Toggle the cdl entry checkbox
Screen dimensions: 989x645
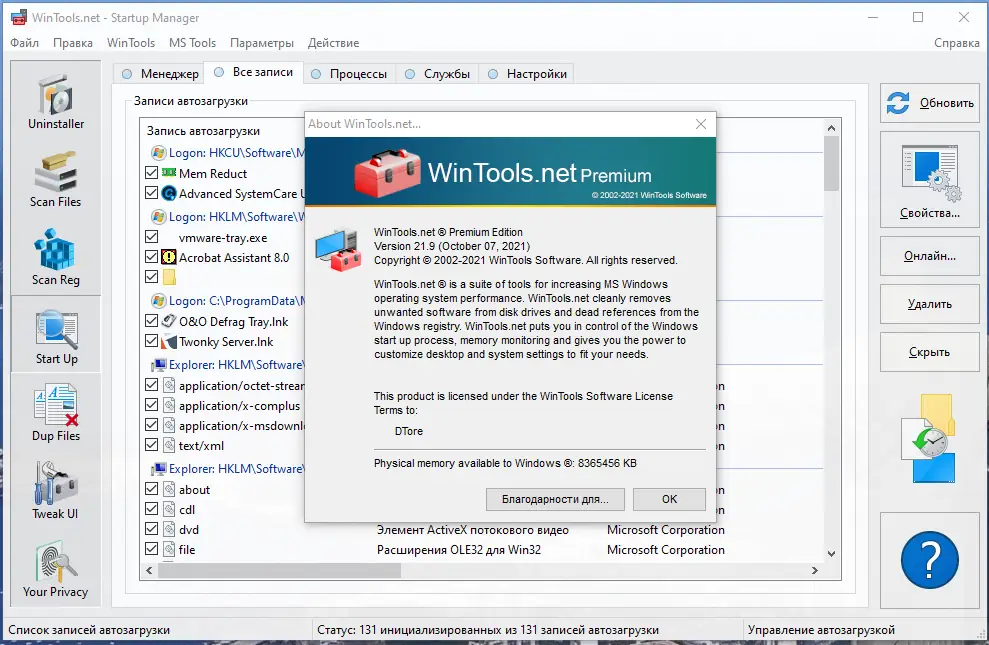pos(151,508)
